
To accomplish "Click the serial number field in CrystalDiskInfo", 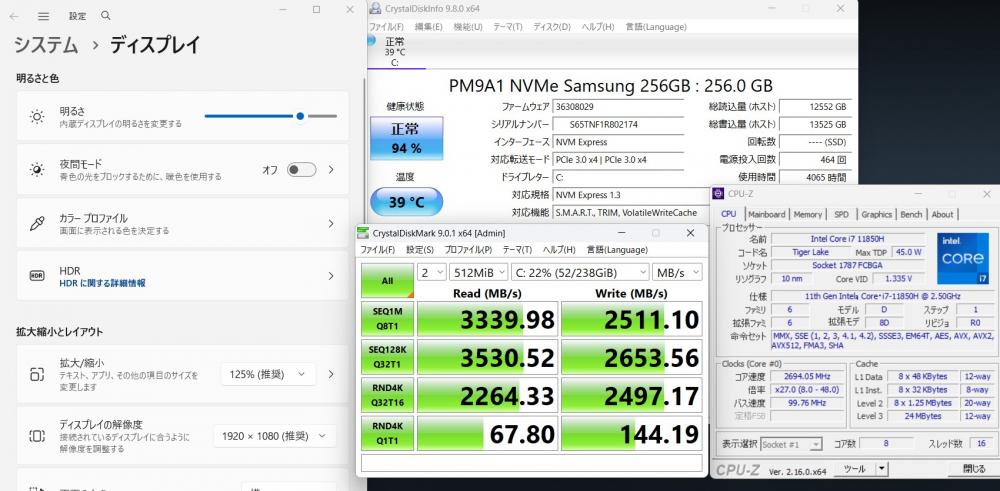I will coord(618,124).
